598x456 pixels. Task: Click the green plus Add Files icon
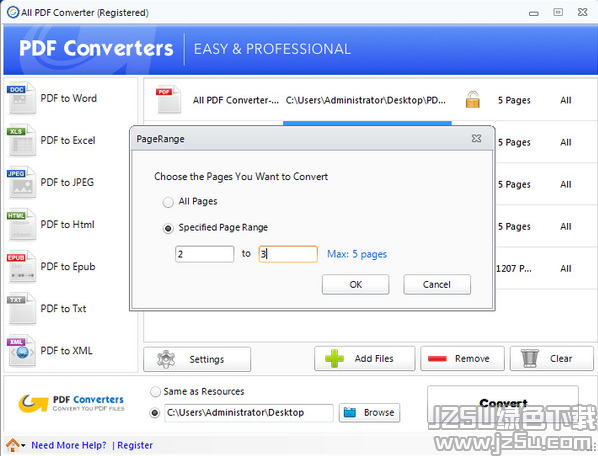pos(334,358)
